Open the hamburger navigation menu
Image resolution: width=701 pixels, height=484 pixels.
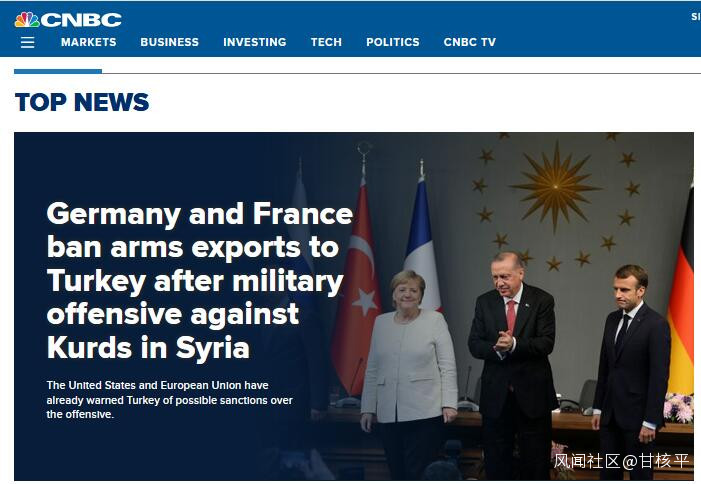(x=28, y=42)
